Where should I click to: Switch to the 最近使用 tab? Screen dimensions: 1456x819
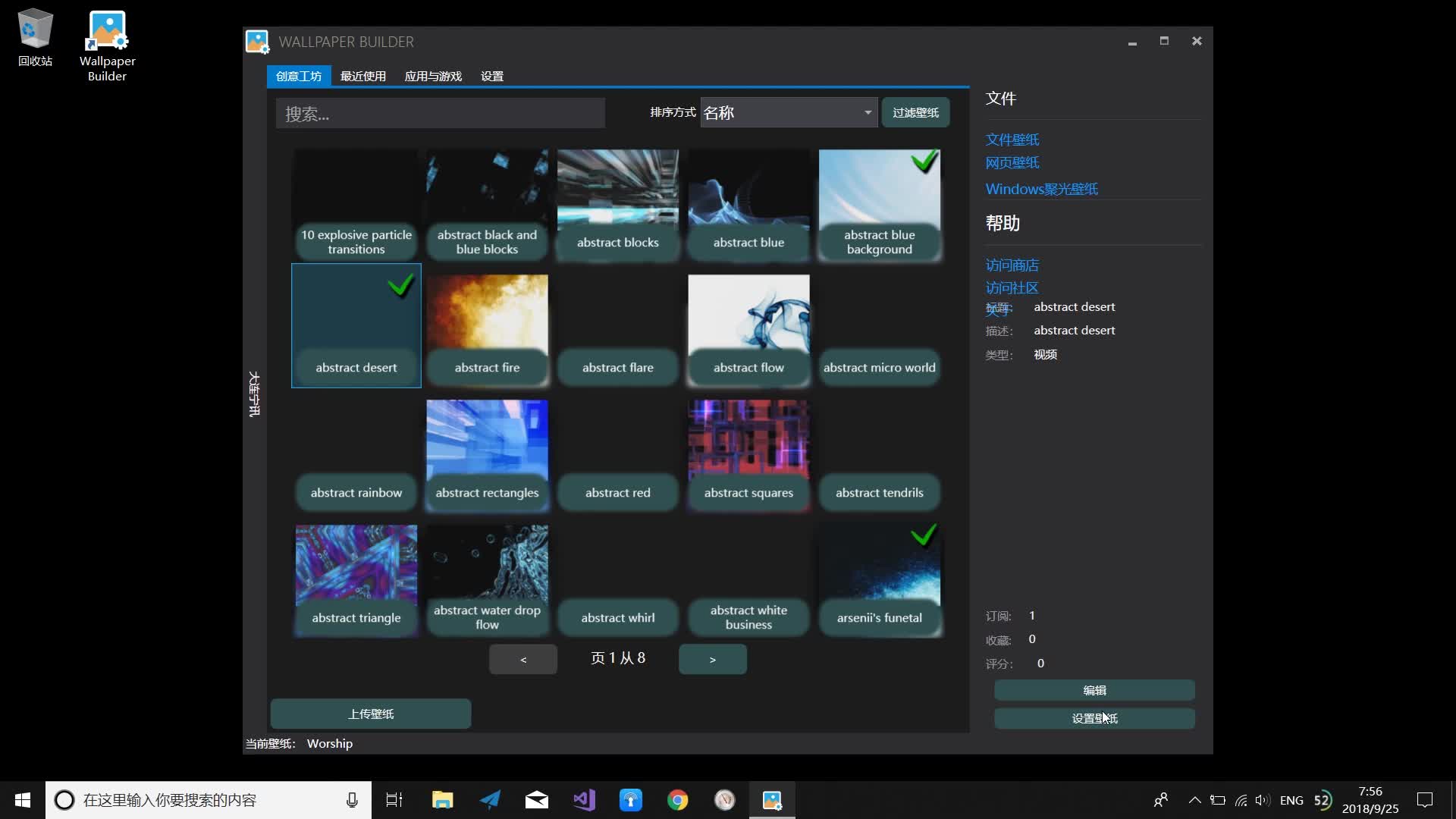point(362,77)
